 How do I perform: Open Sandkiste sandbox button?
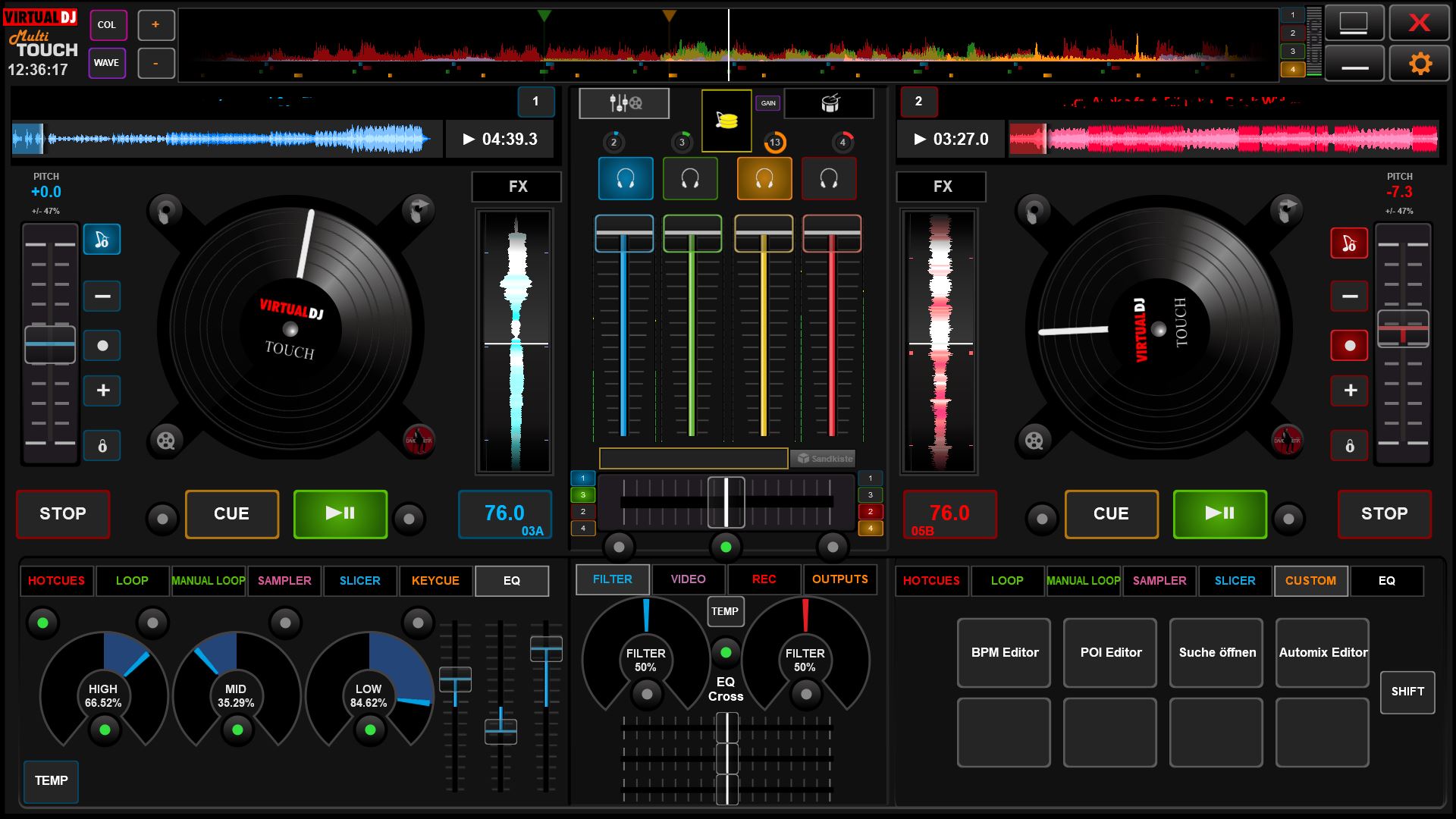[x=824, y=459]
